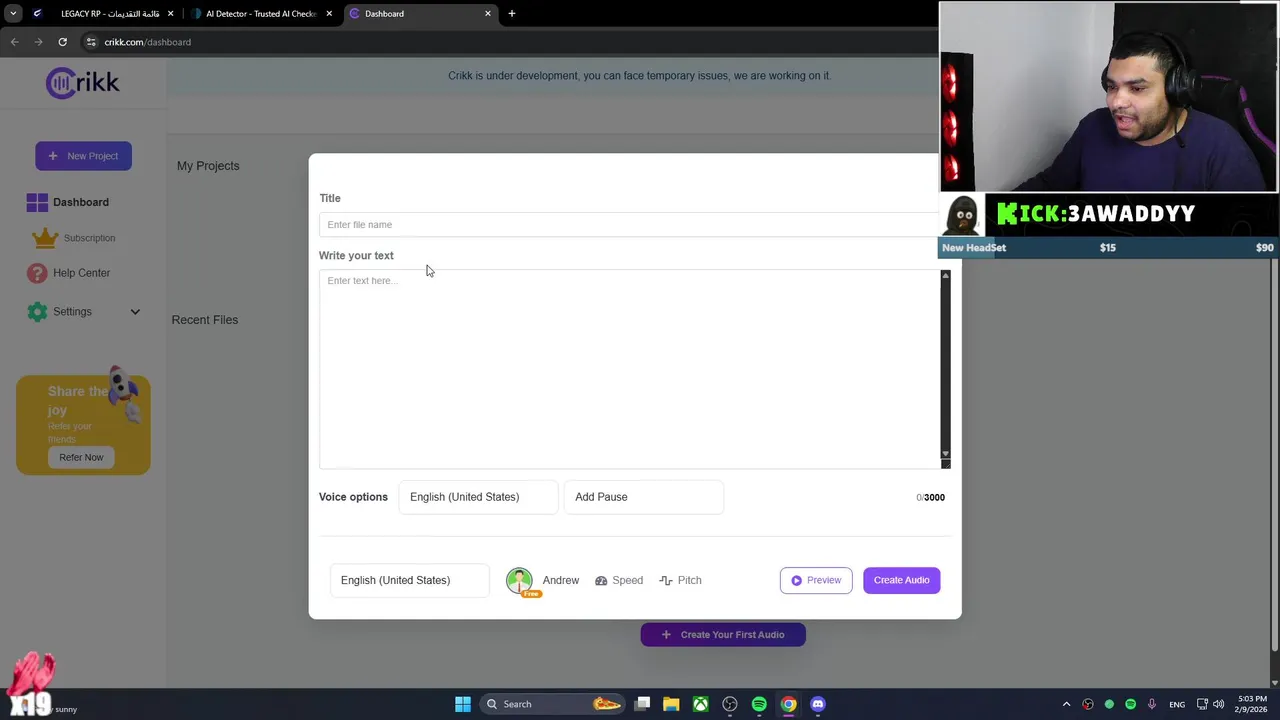1280x720 pixels.
Task: Open the bottom English (United States) dropdown
Action: click(x=409, y=580)
